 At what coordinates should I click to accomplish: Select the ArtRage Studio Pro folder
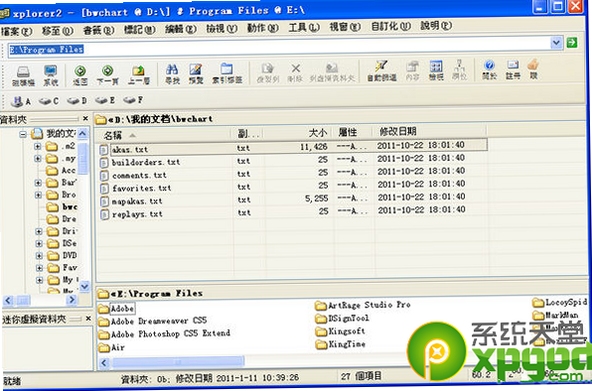363,305
